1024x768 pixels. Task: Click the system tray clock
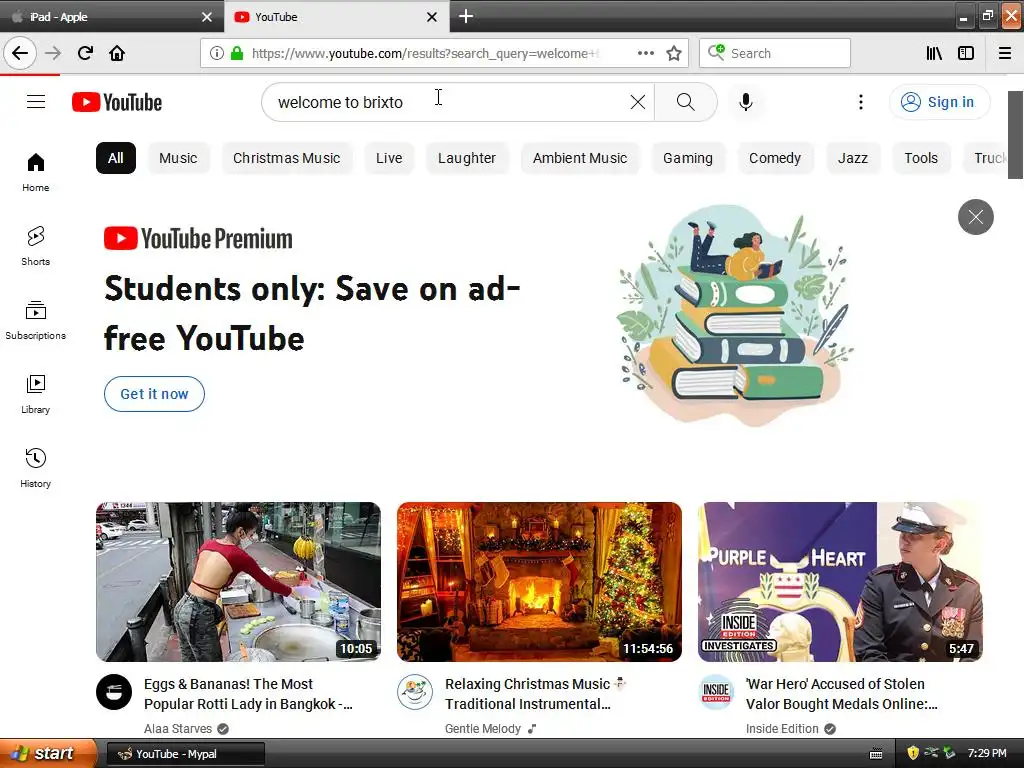click(x=987, y=753)
